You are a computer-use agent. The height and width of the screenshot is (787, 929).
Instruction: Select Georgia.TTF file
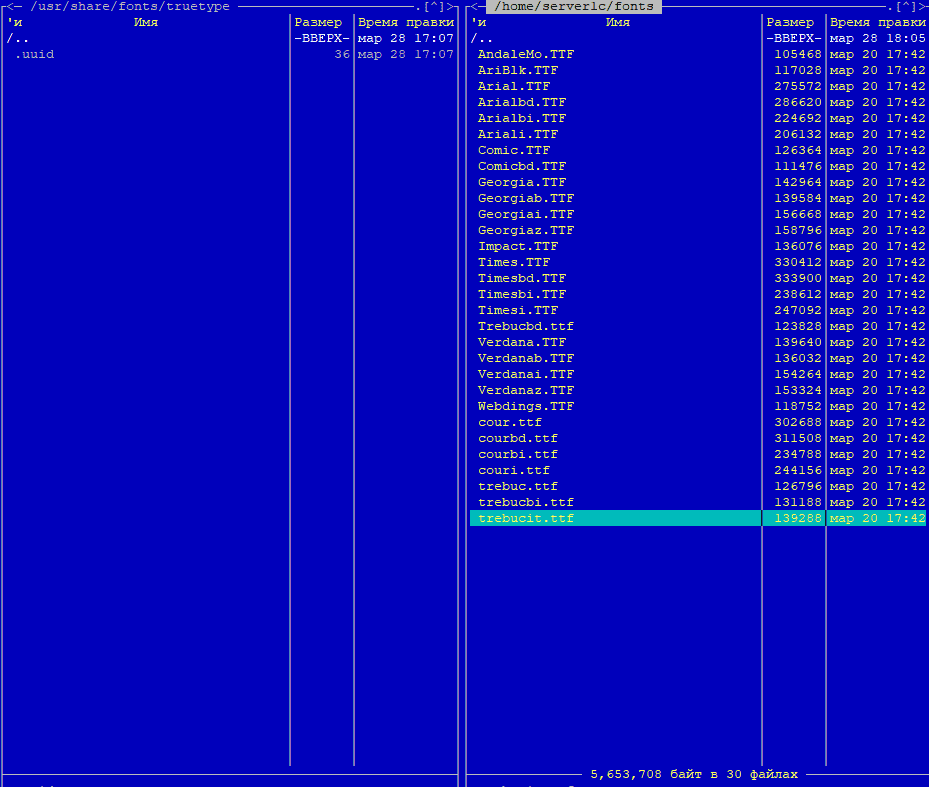click(x=521, y=183)
